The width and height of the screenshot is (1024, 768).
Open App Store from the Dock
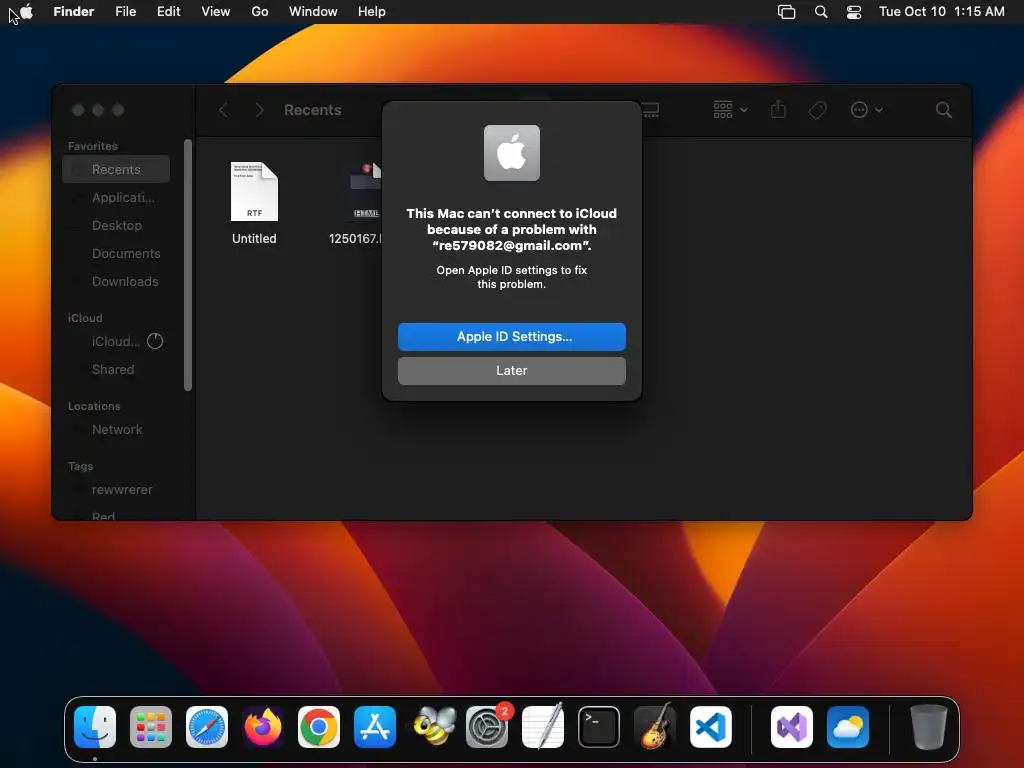click(x=375, y=727)
